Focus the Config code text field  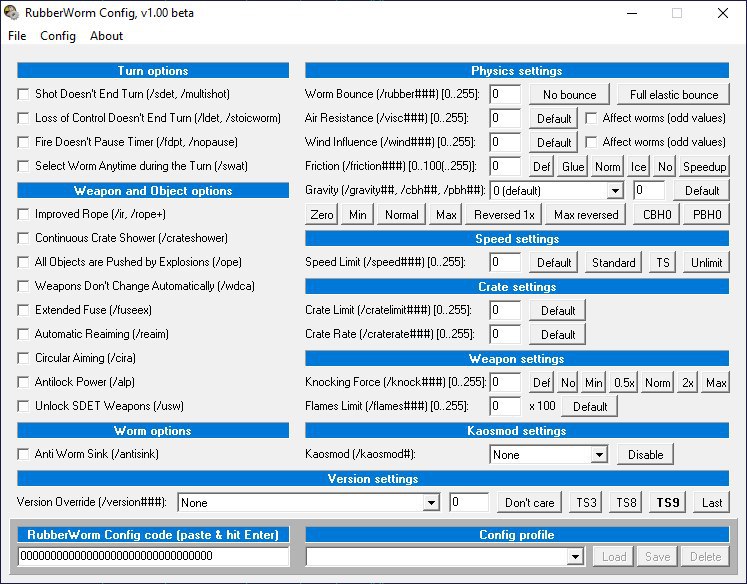point(153,556)
